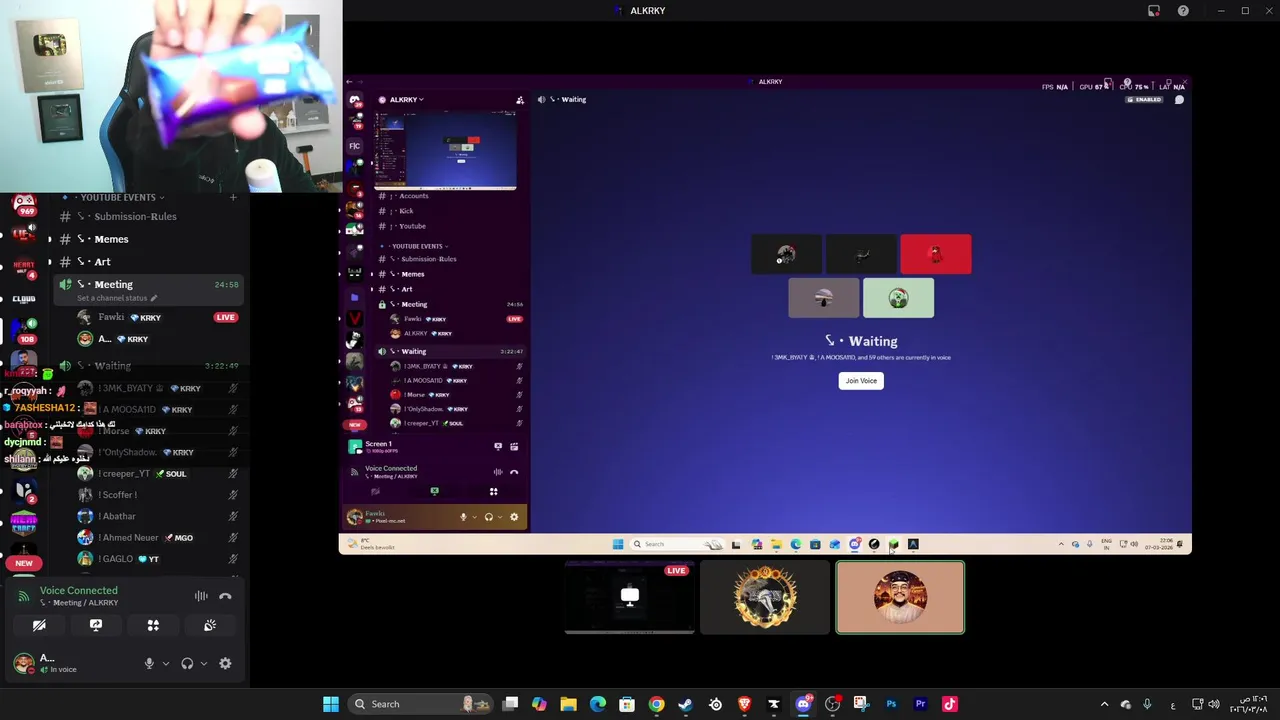The width and height of the screenshot is (1280, 720).
Task: Select the golden avatar participant tile
Action: coord(765,597)
